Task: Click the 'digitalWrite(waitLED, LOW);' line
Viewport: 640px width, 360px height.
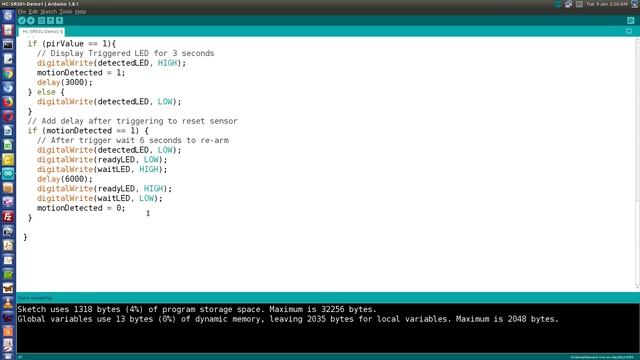Action: [x=100, y=198]
